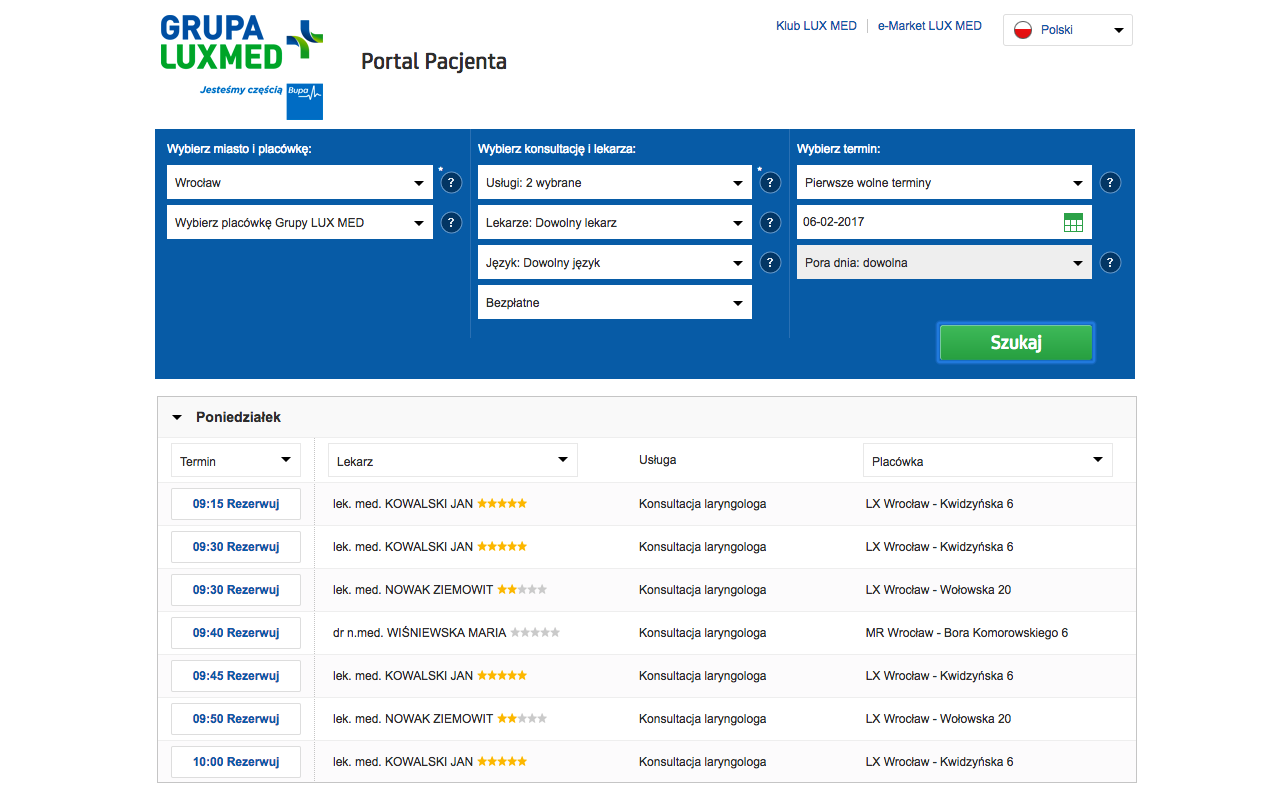Reserve the 10:00 appointment
The width and height of the screenshot is (1280, 800).
pyautogui.click(x=236, y=762)
